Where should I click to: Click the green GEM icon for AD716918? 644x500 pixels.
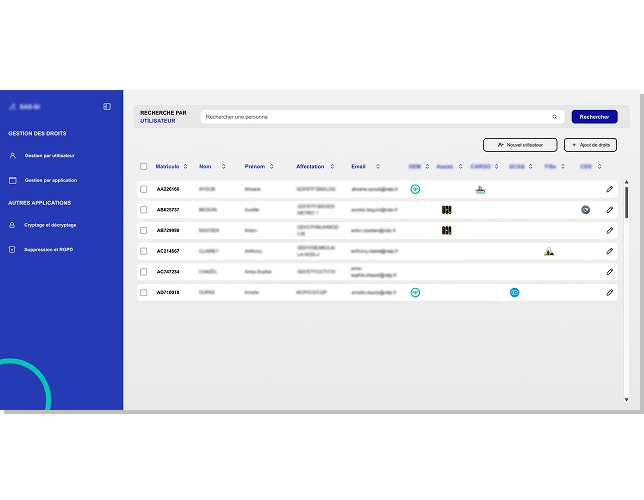pyautogui.click(x=415, y=292)
